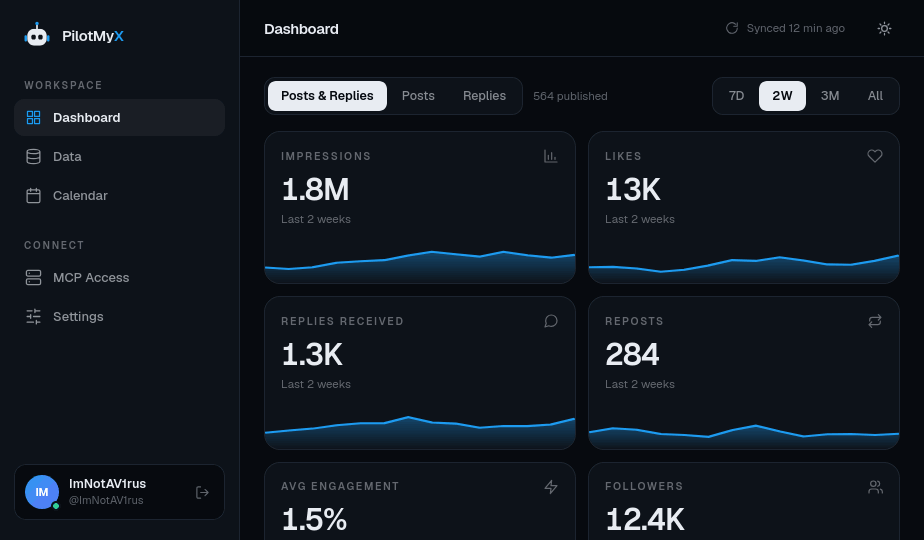This screenshot has width=924, height=540.
Task: Click the ImNotAV1rus account name
Action: [x=107, y=483]
